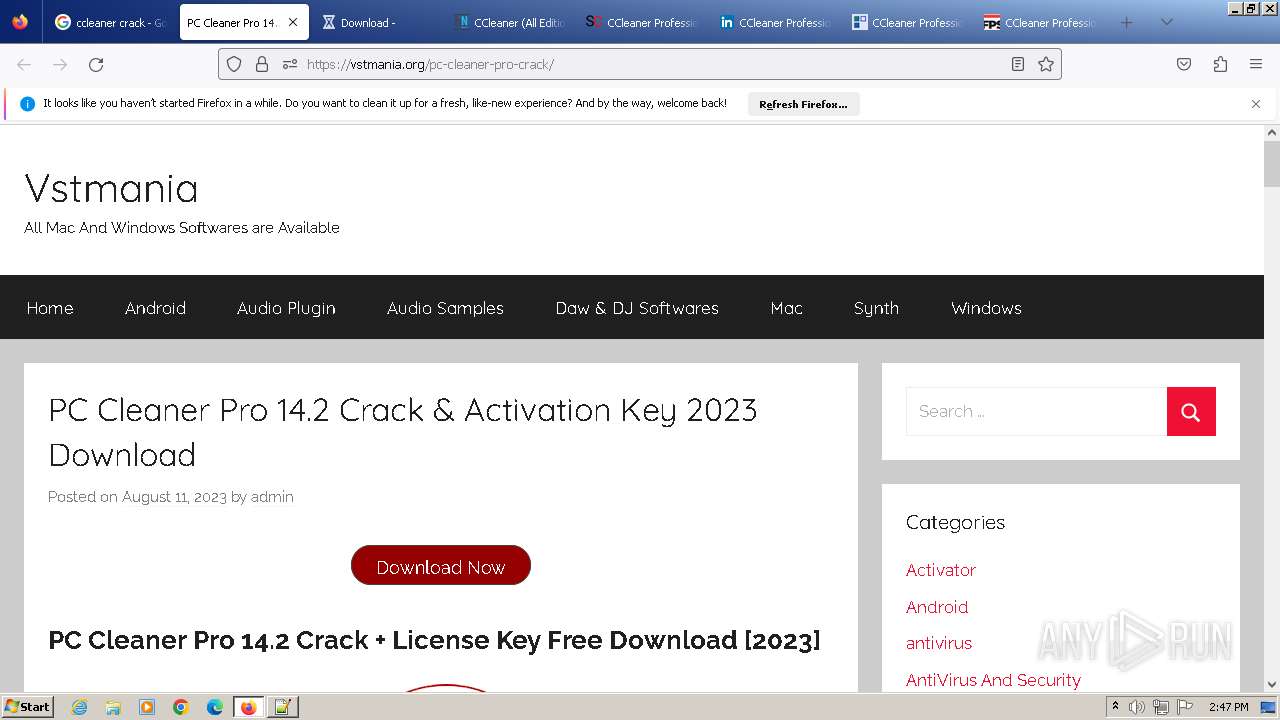
Task: Open the Android menu item
Action: pyautogui.click(x=155, y=308)
